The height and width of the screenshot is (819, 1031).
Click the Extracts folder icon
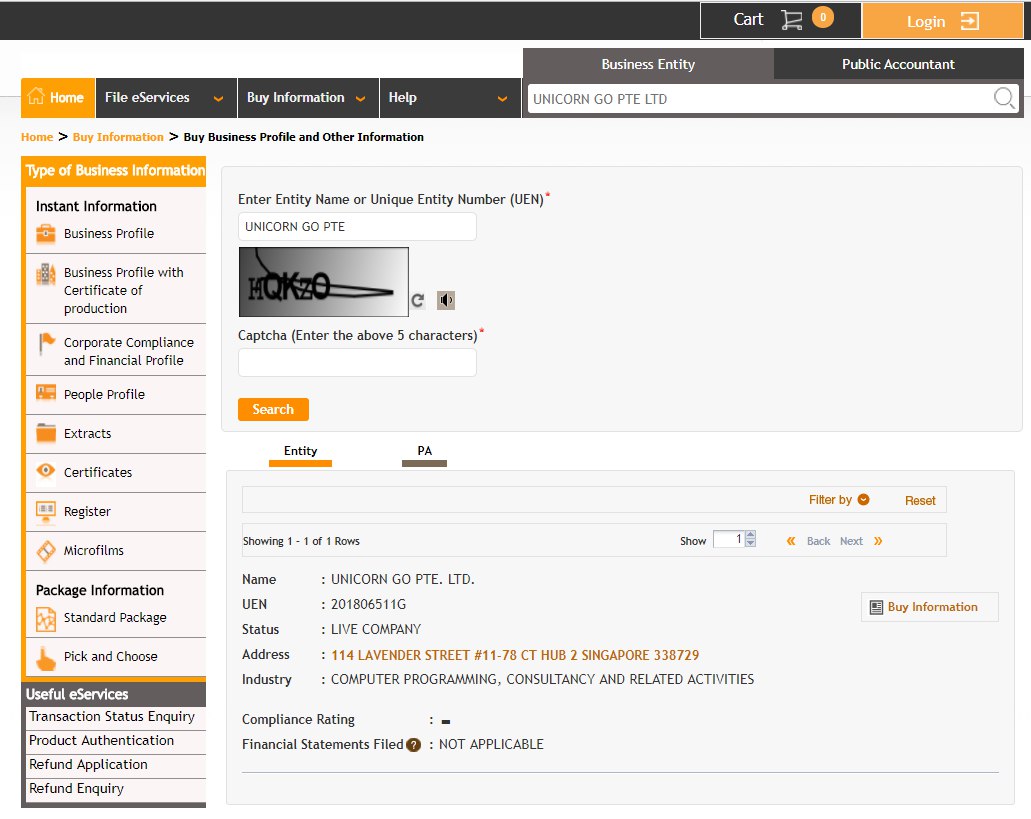45,433
